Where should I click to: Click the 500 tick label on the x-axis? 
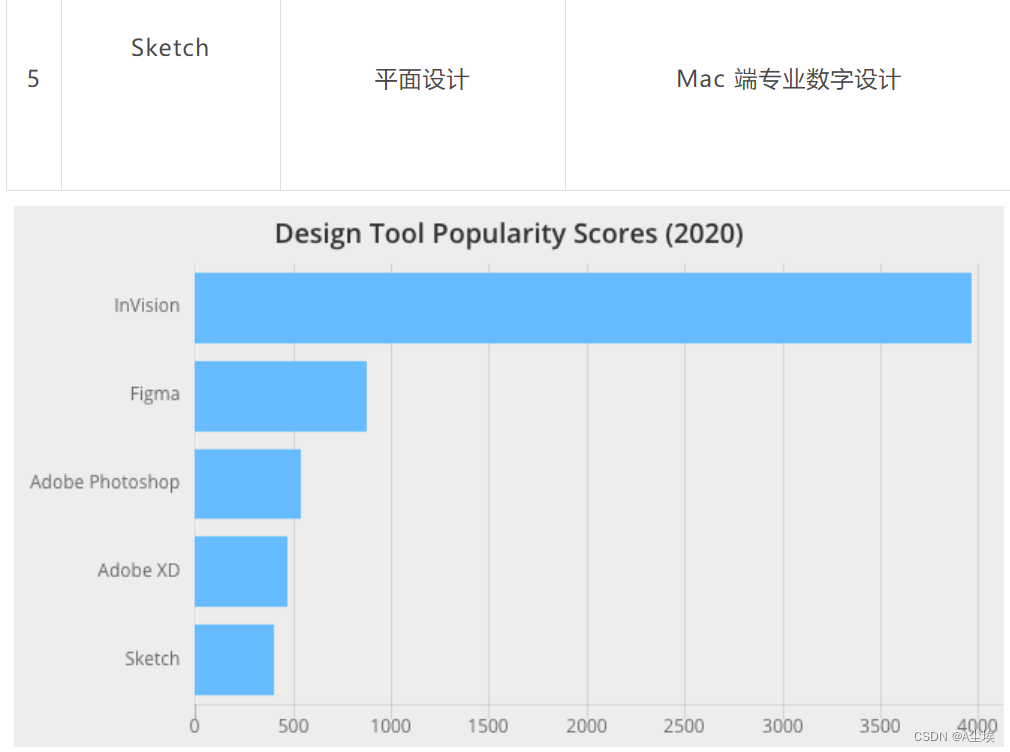293,726
